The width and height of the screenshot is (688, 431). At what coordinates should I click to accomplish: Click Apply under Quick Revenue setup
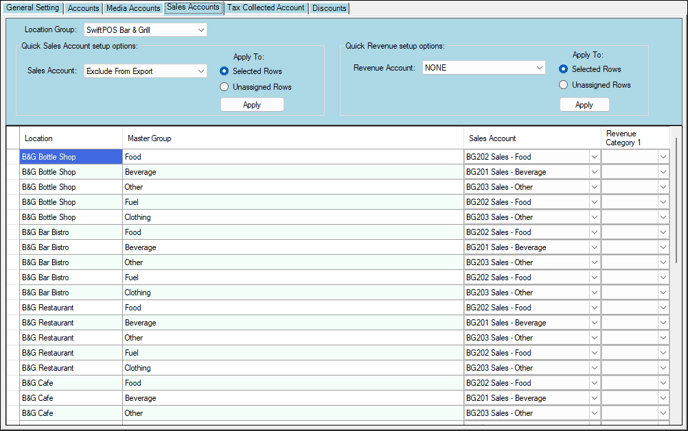584,104
